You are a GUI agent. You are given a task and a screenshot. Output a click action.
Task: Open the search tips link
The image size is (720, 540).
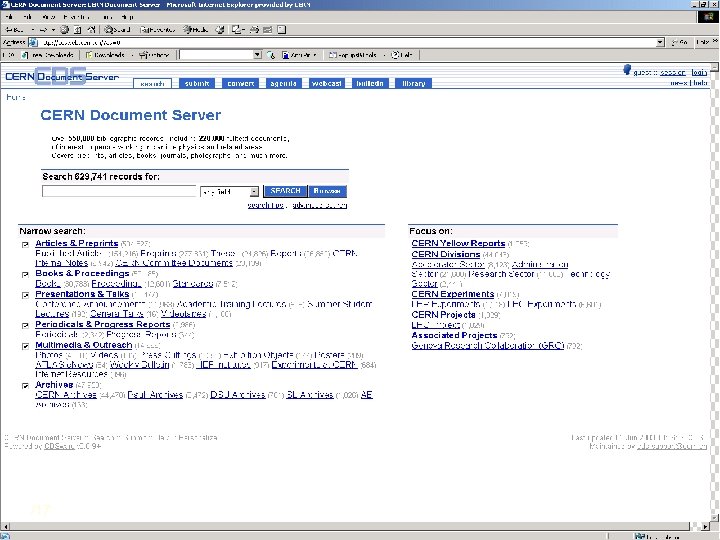(265, 205)
